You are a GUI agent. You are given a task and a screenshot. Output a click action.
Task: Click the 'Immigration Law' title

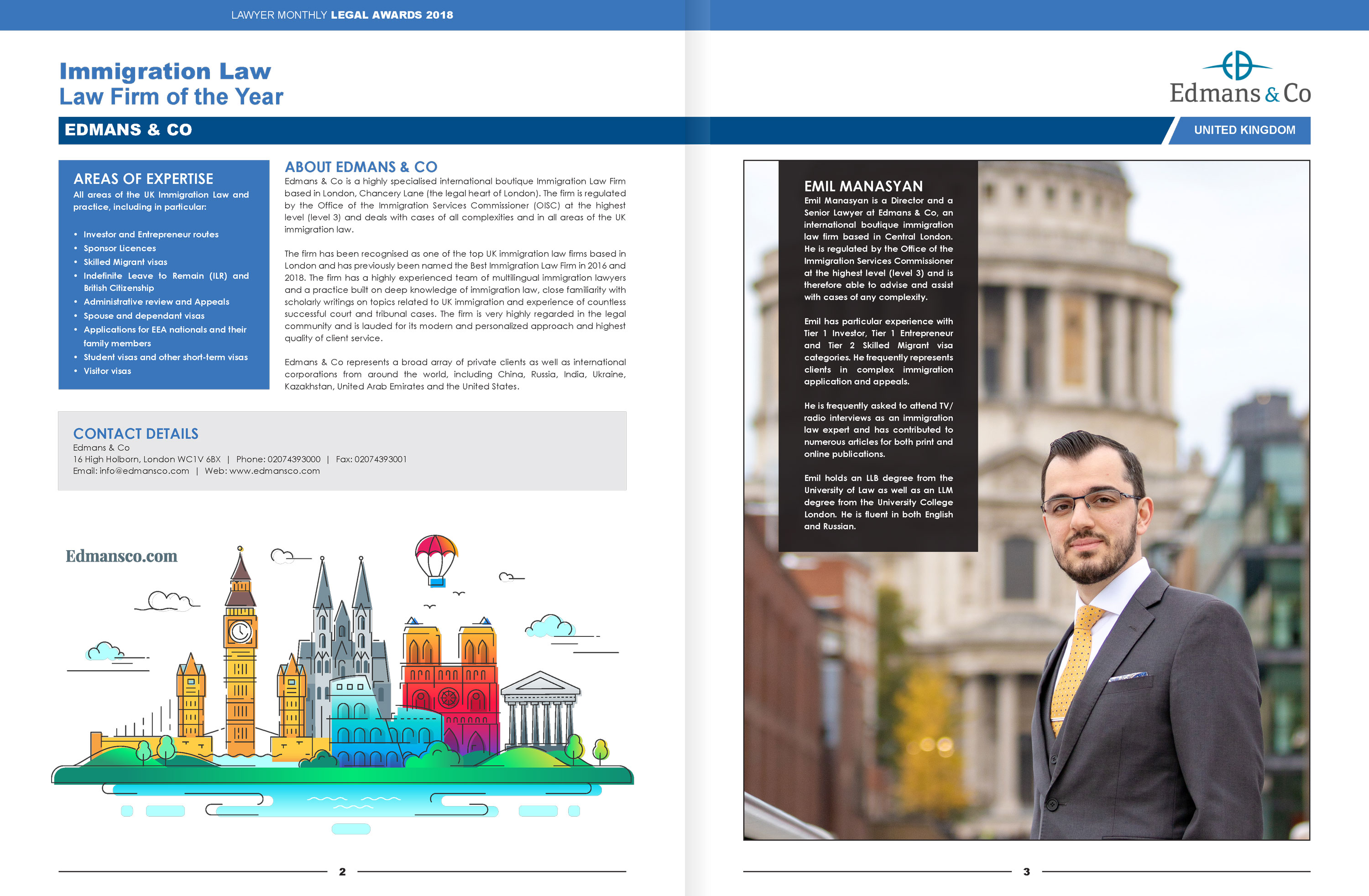(166, 71)
